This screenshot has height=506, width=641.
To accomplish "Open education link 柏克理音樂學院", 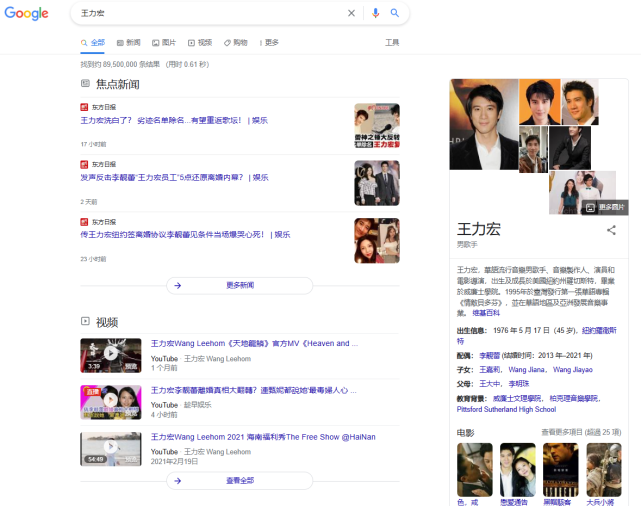I will point(574,398).
